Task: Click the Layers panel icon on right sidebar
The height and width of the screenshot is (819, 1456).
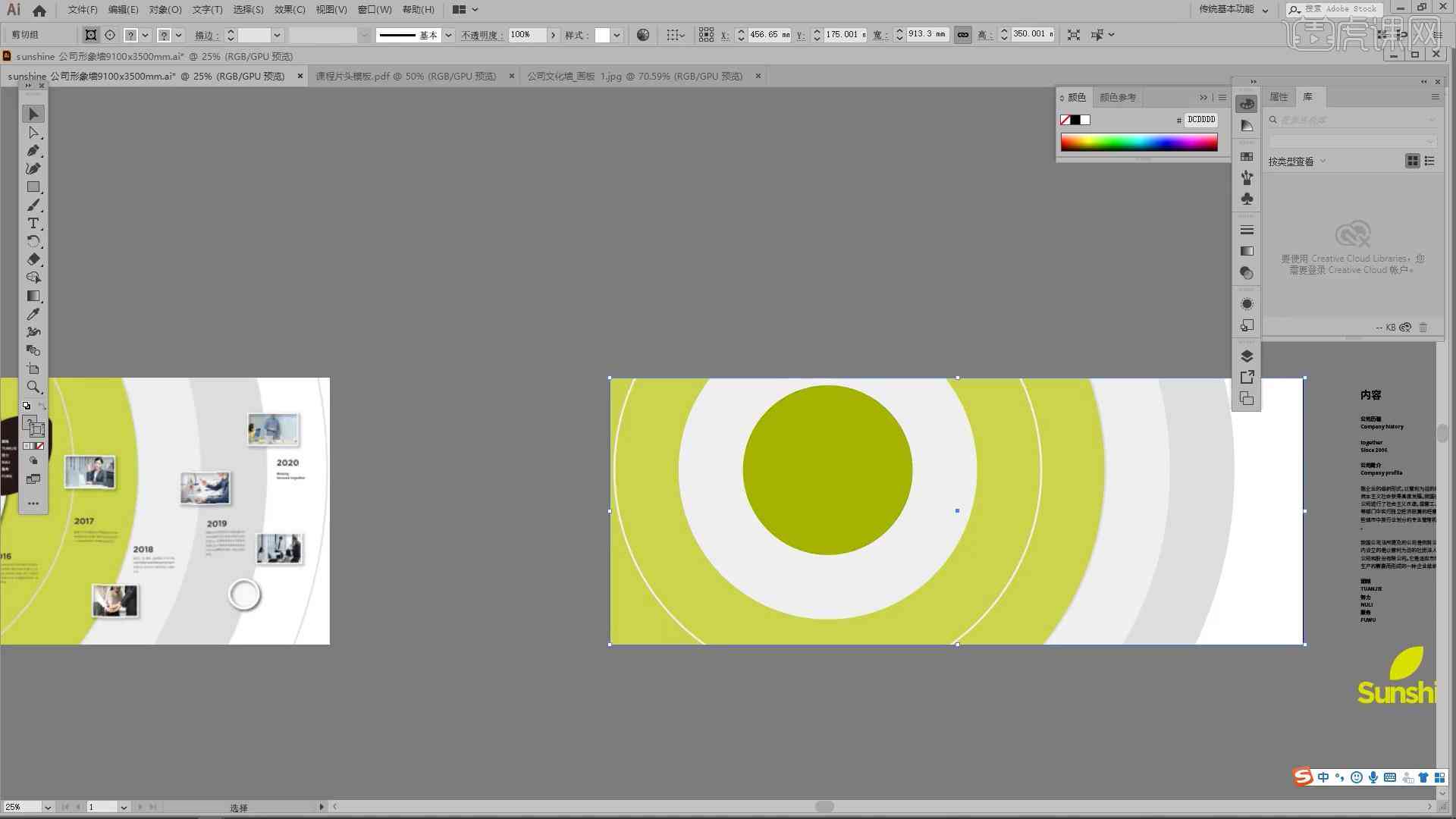Action: [x=1247, y=355]
